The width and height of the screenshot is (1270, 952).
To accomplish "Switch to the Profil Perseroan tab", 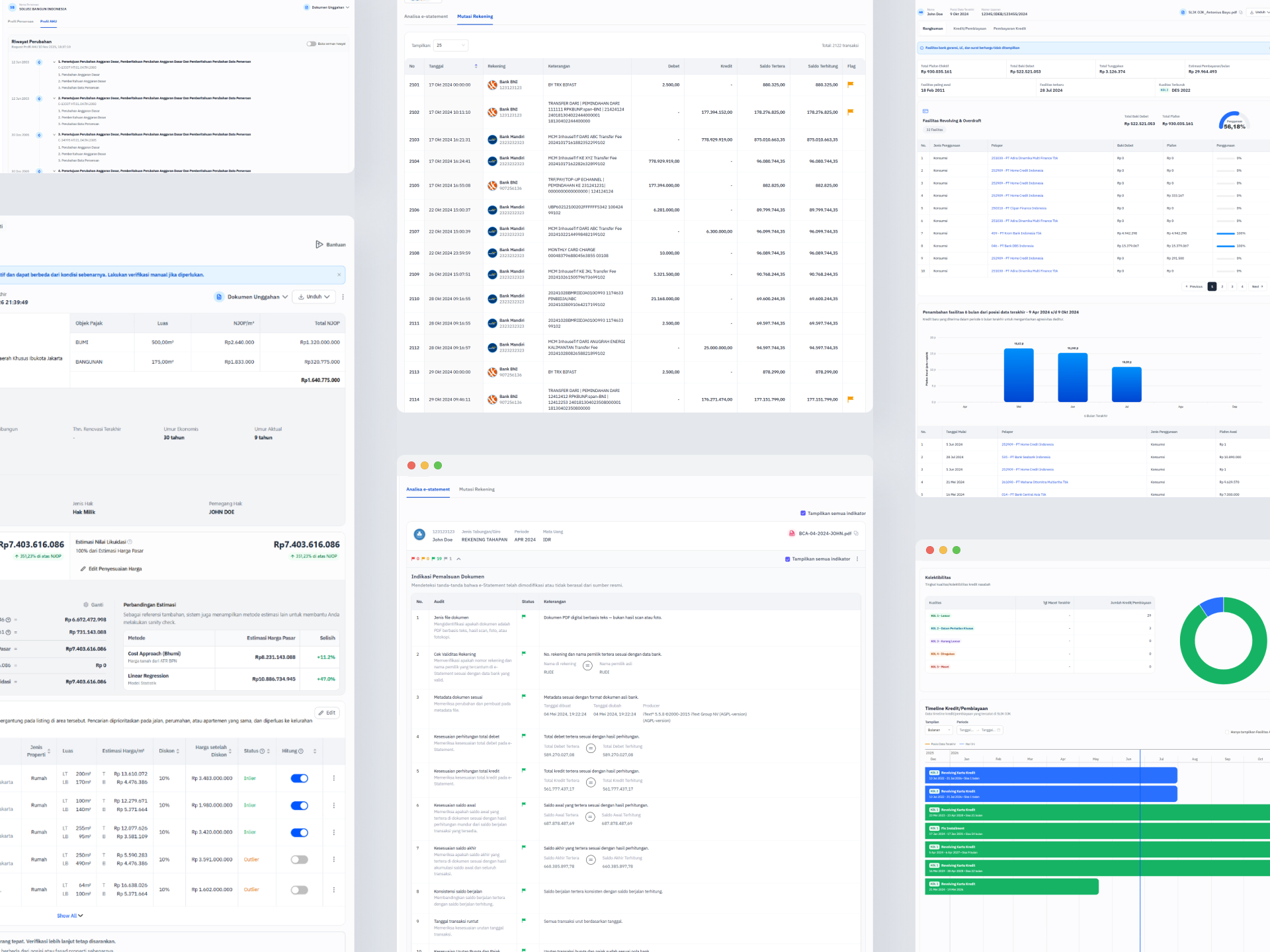I will pos(21,21).
